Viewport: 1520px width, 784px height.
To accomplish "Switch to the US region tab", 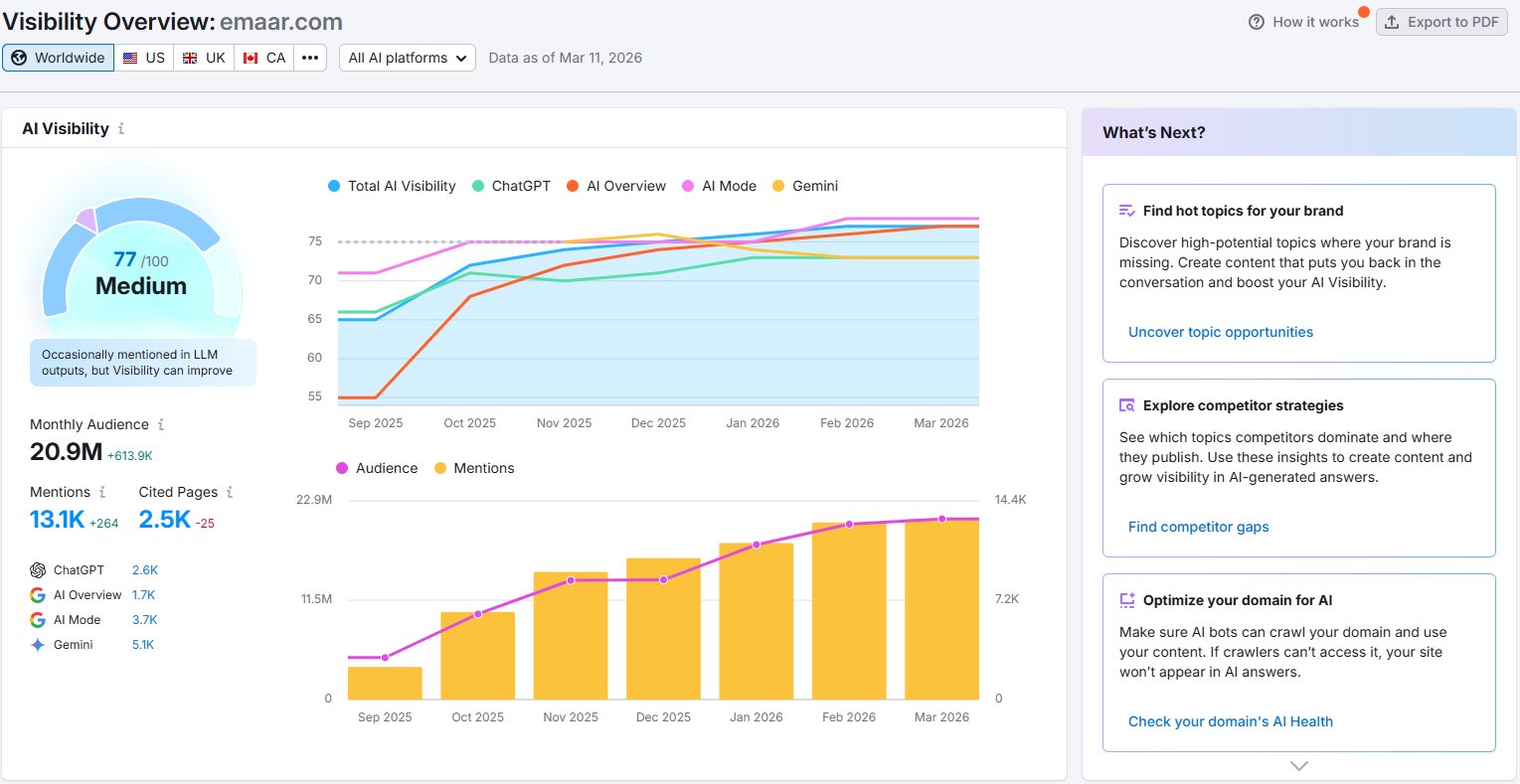I will (144, 58).
